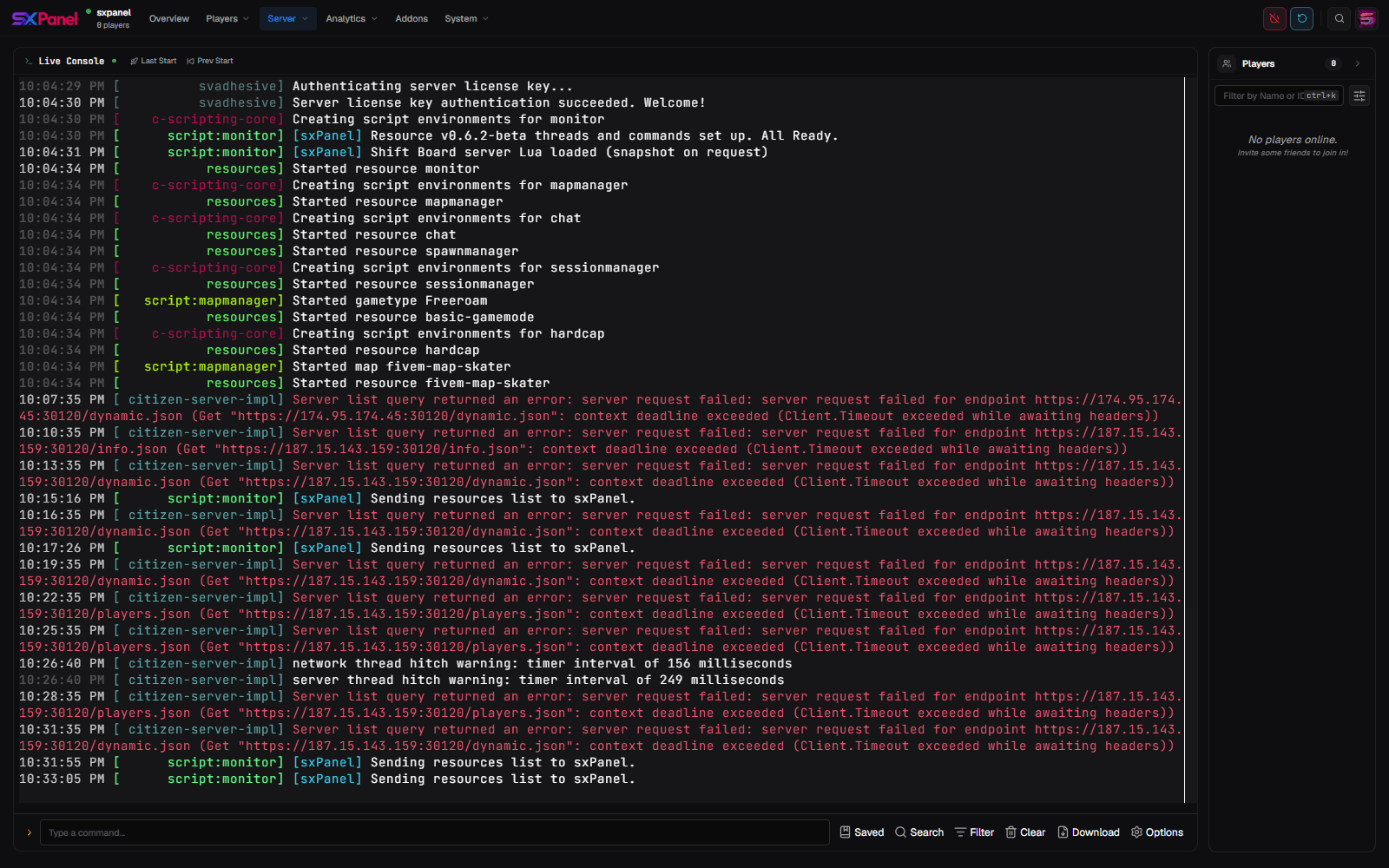Click 'network thread hitch warning' line
This screenshot has width=1389, height=868.
[x=542, y=663]
